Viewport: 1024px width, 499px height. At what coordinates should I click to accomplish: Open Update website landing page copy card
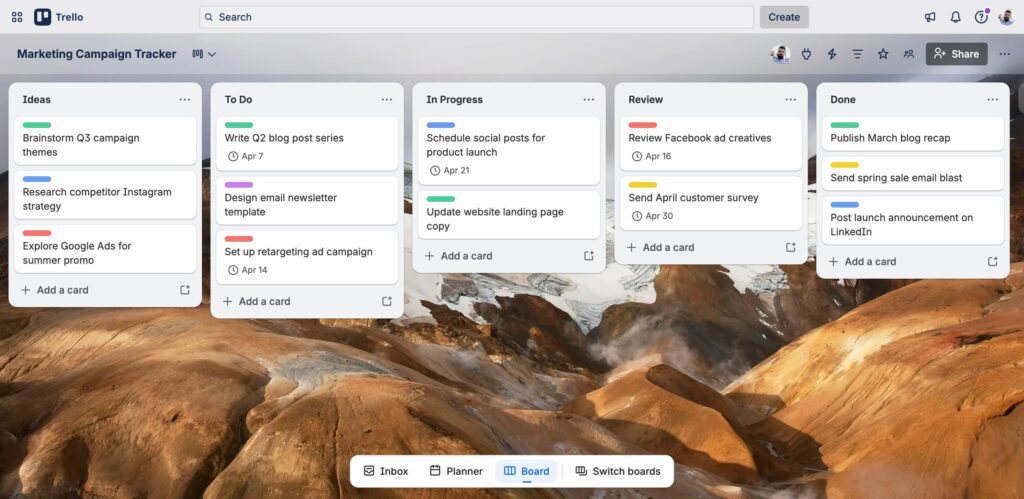pyautogui.click(x=509, y=215)
